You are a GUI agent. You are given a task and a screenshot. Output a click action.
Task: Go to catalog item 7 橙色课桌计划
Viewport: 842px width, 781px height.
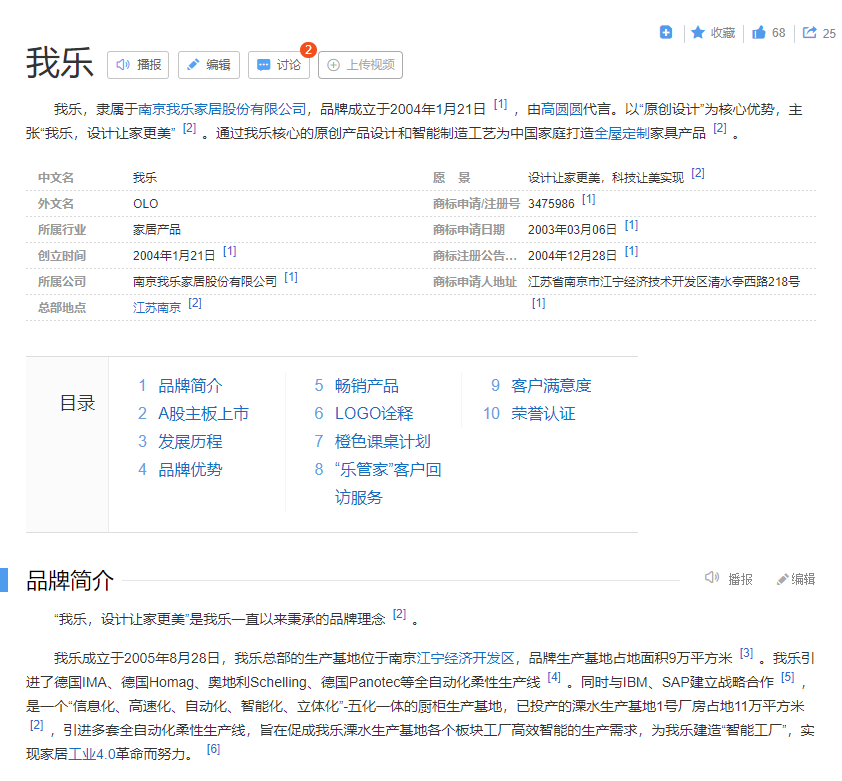click(383, 442)
